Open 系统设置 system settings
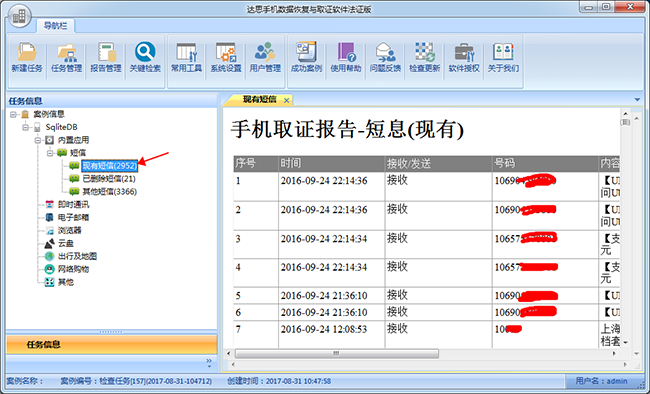This screenshot has width=650, height=394. click(x=226, y=58)
